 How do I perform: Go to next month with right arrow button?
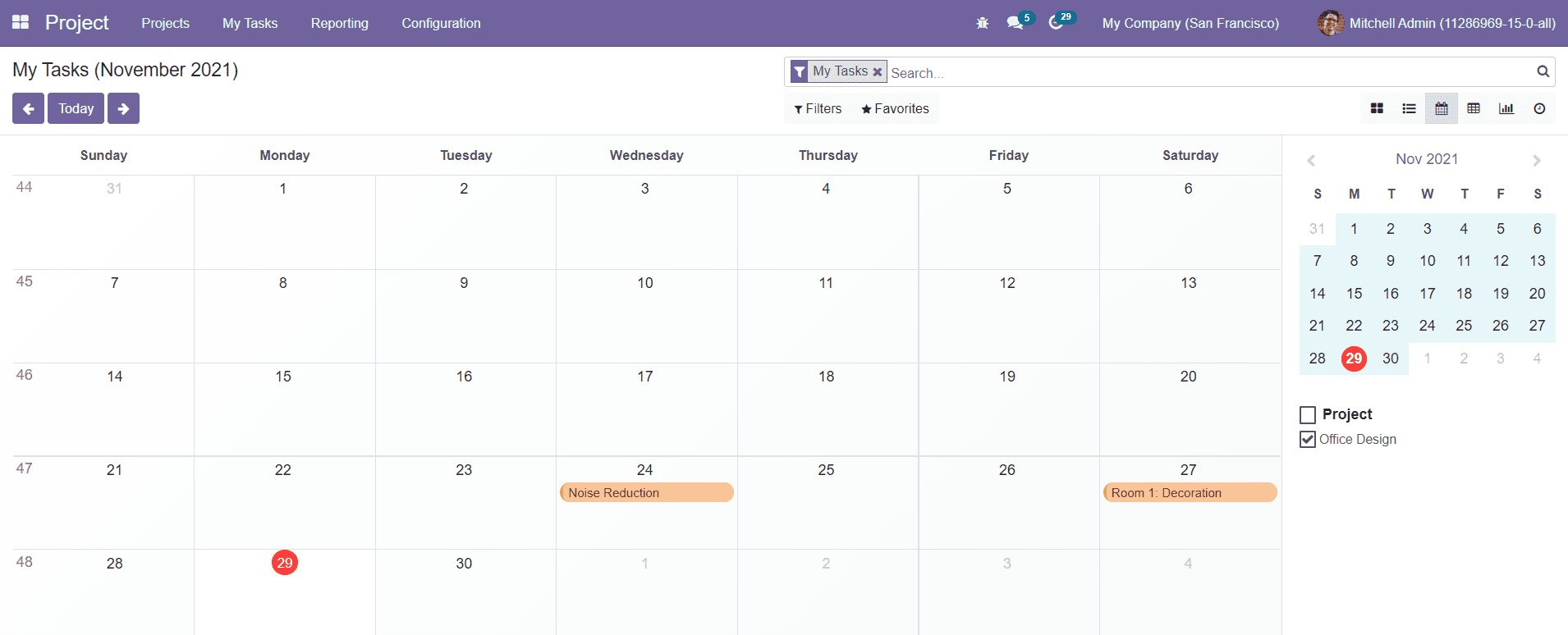(123, 108)
